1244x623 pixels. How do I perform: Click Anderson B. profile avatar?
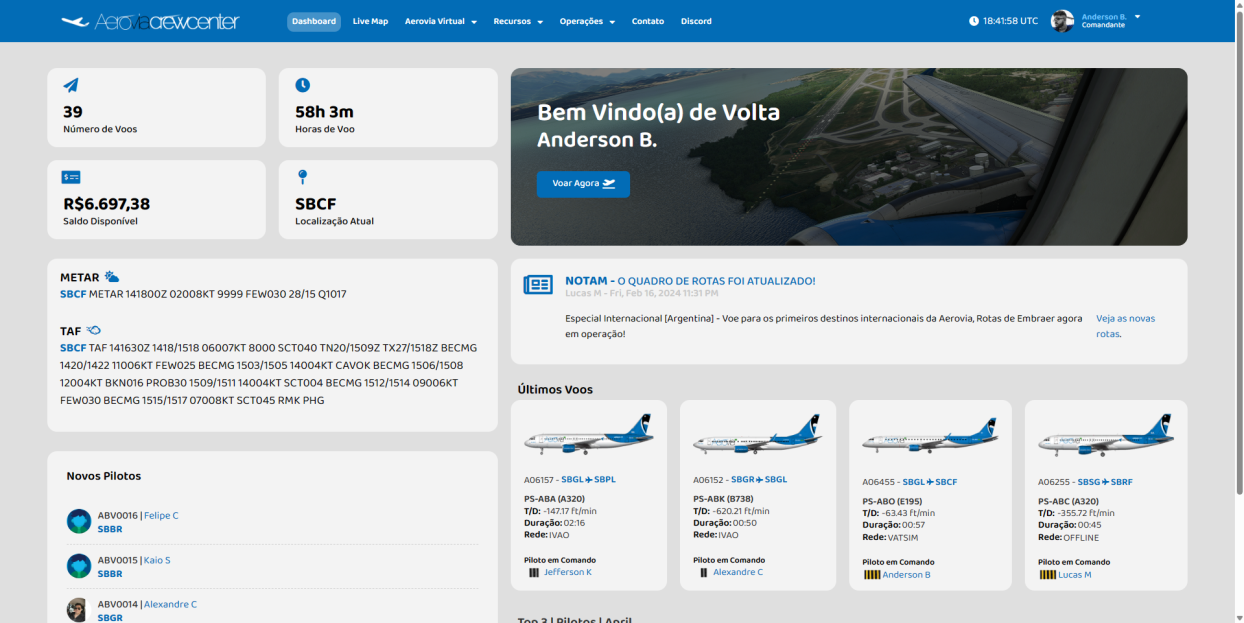[x=1062, y=21]
